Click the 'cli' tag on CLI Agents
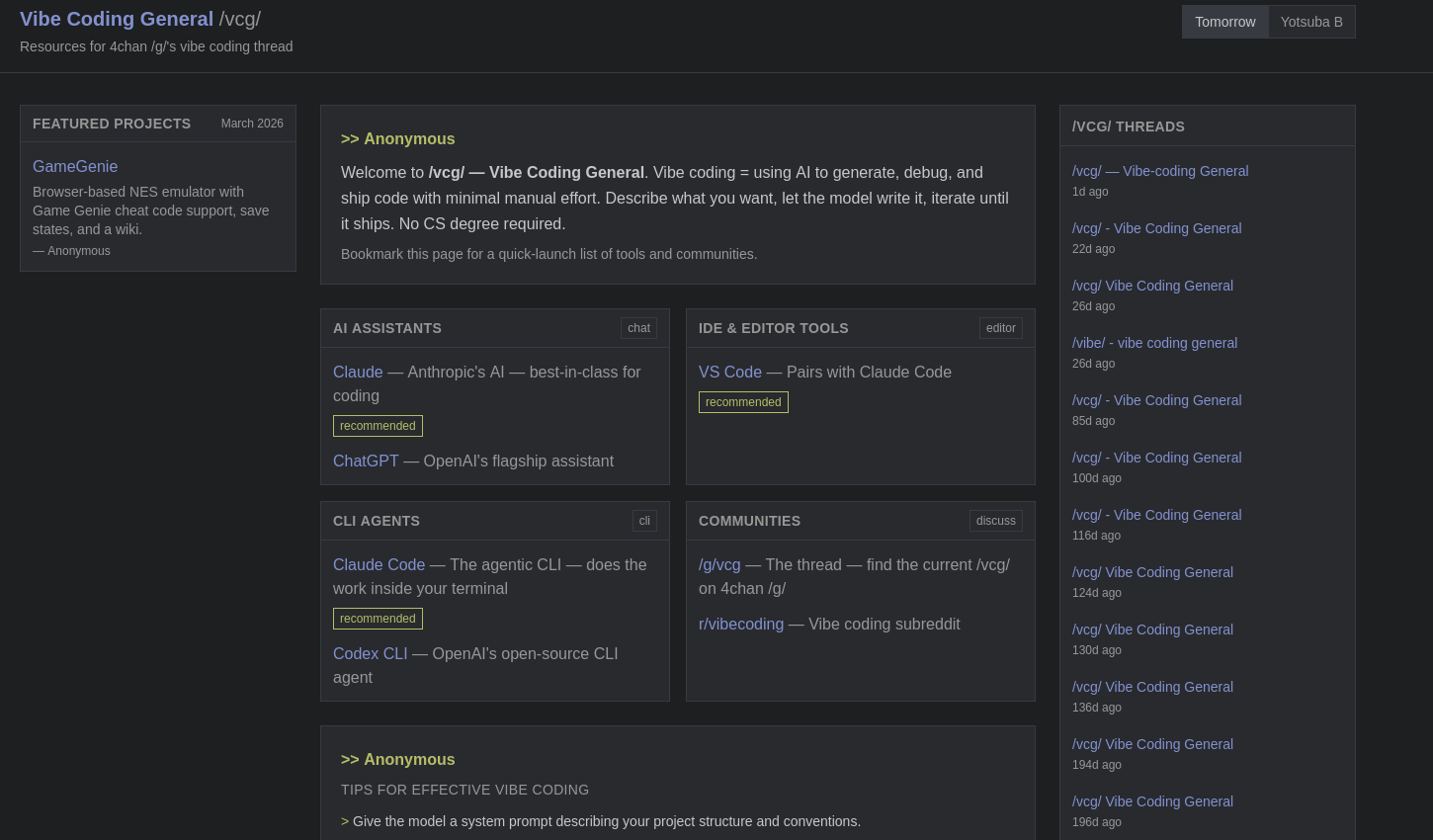1433x840 pixels. pos(644,521)
